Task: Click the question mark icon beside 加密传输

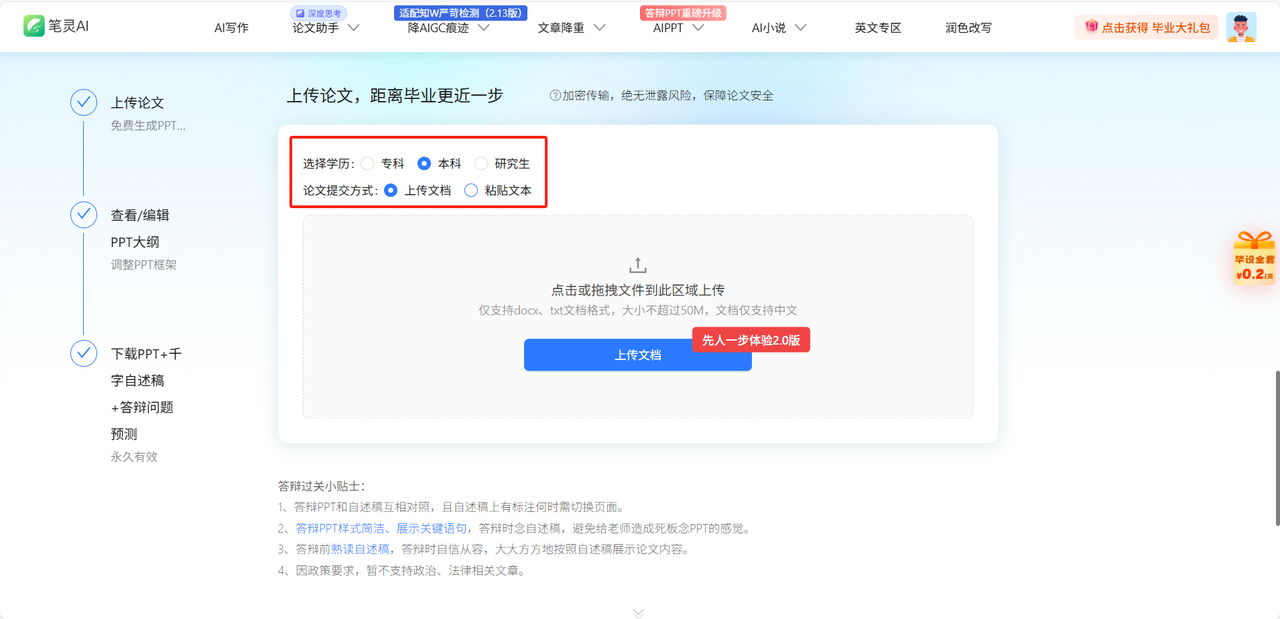Action: (x=555, y=96)
